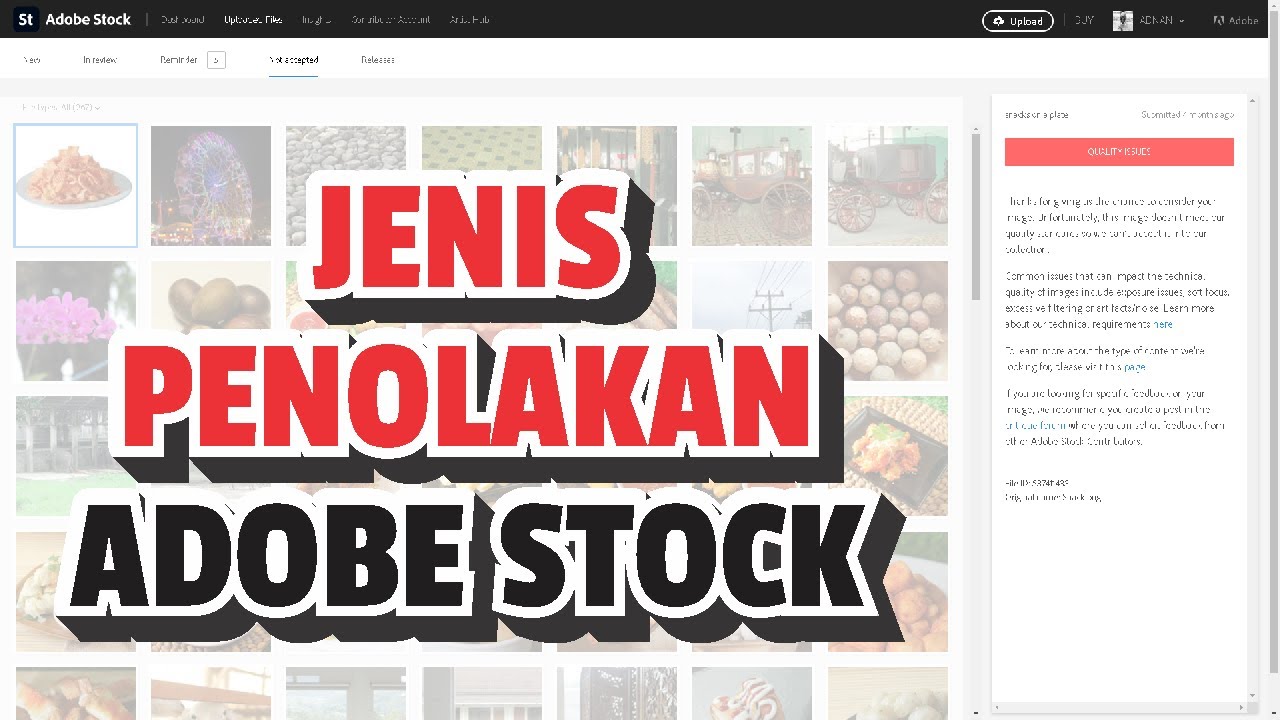Select the power line pole thumbnail
The height and width of the screenshot is (720, 1280).
752,300
